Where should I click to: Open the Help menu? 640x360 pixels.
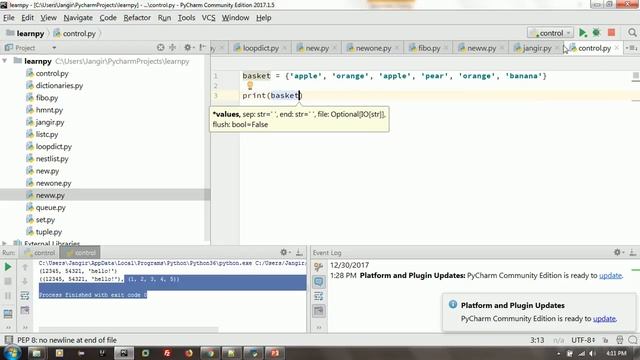click(263, 18)
